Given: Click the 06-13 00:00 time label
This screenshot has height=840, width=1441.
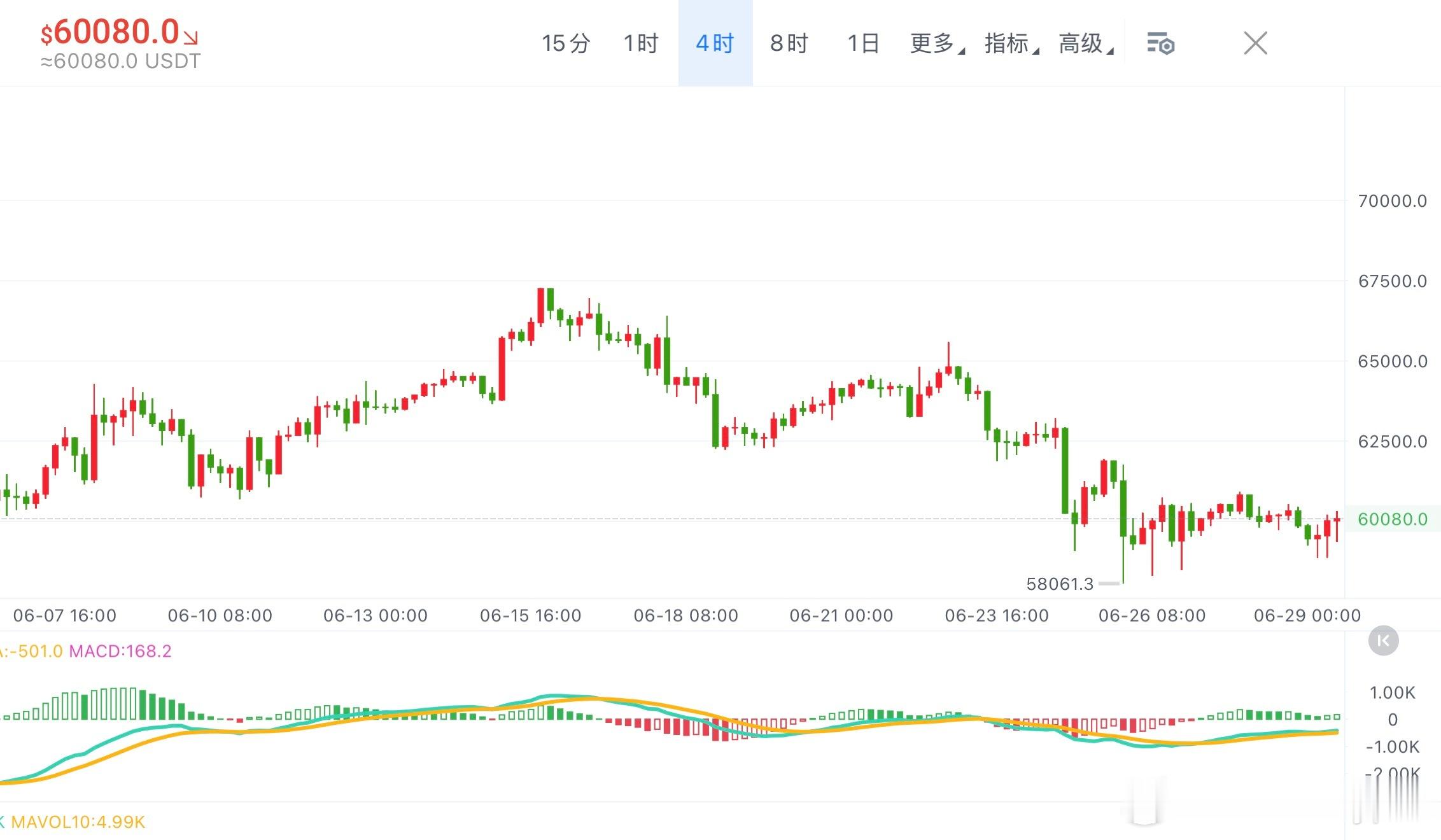Looking at the screenshot, I should tap(376, 615).
